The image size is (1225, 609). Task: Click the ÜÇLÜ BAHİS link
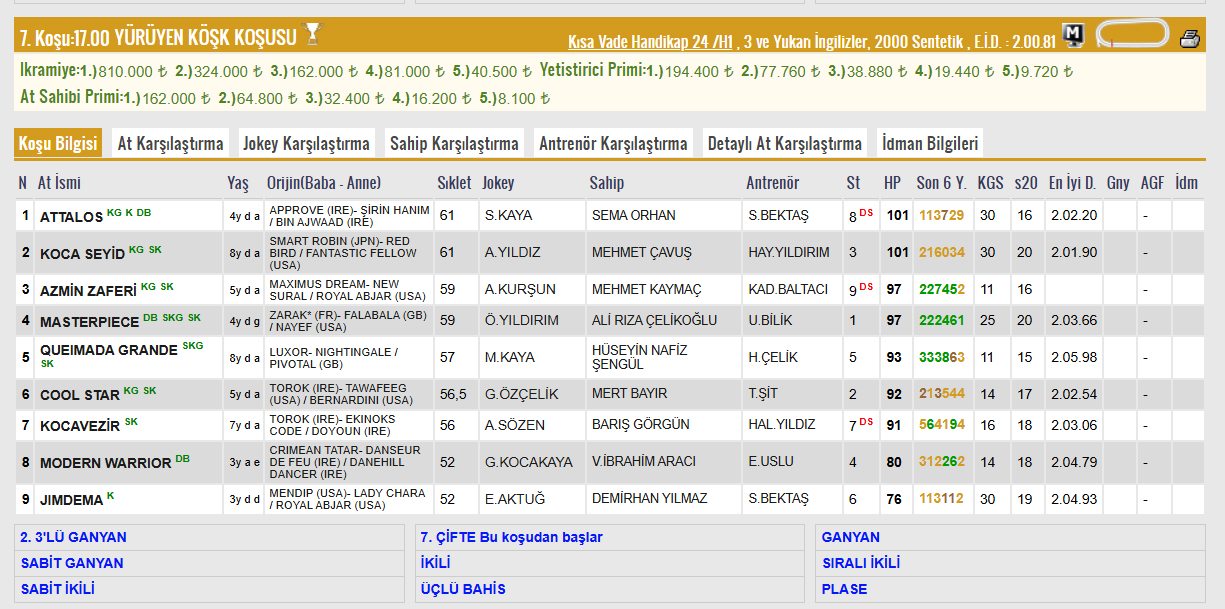click(x=463, y=589)
